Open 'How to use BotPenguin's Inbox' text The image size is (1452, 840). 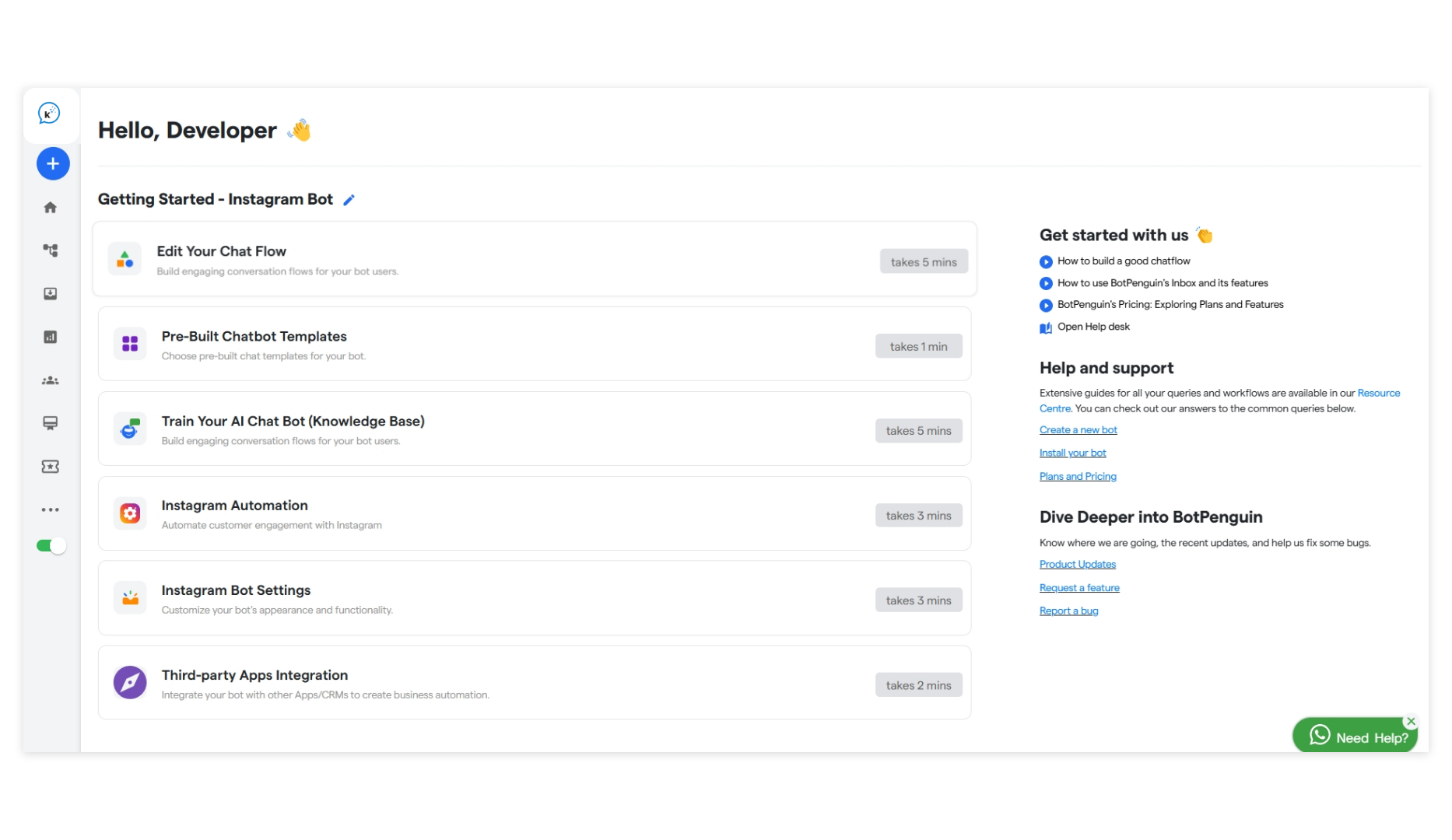(x=1163, y=283)
